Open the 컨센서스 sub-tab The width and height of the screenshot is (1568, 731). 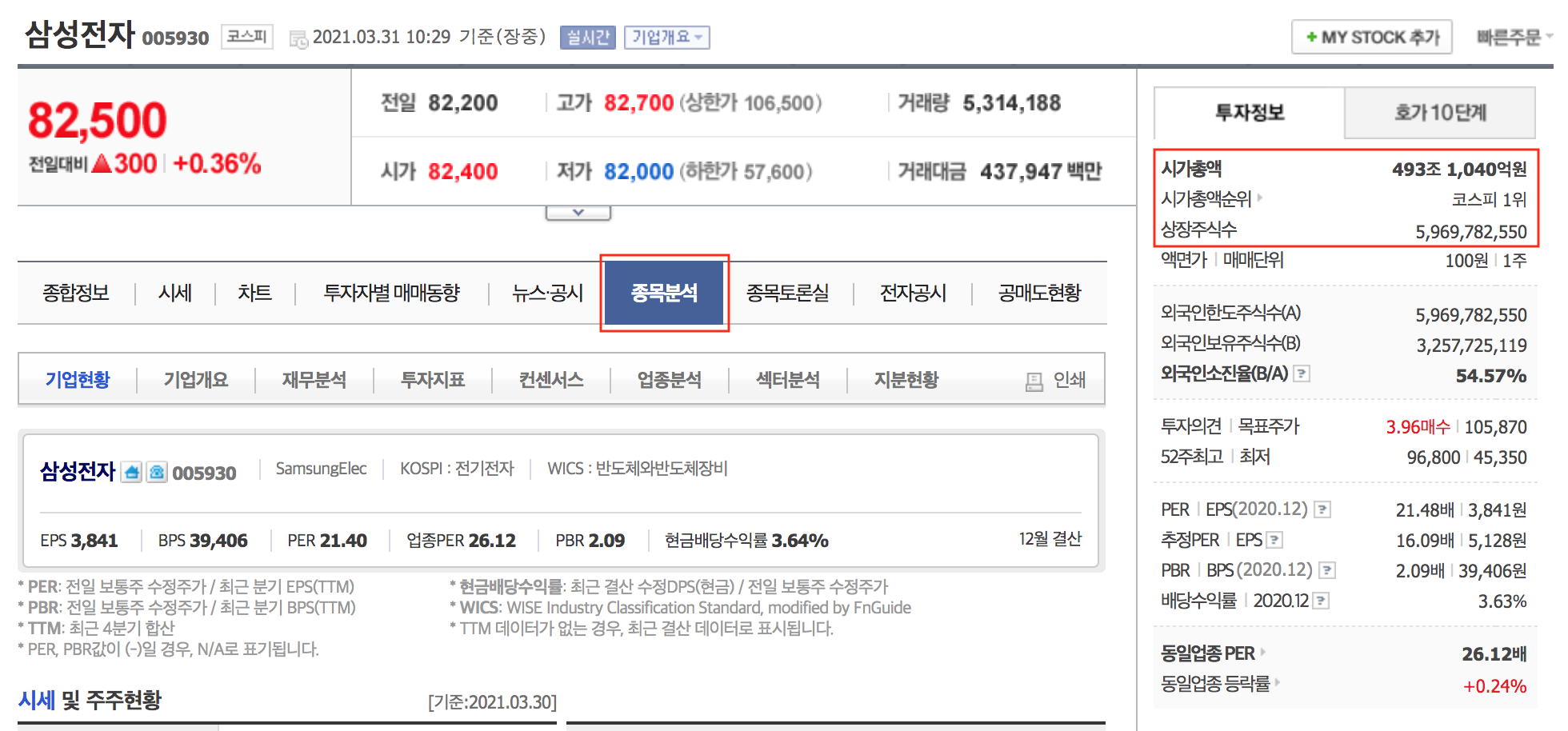[551, 380]
